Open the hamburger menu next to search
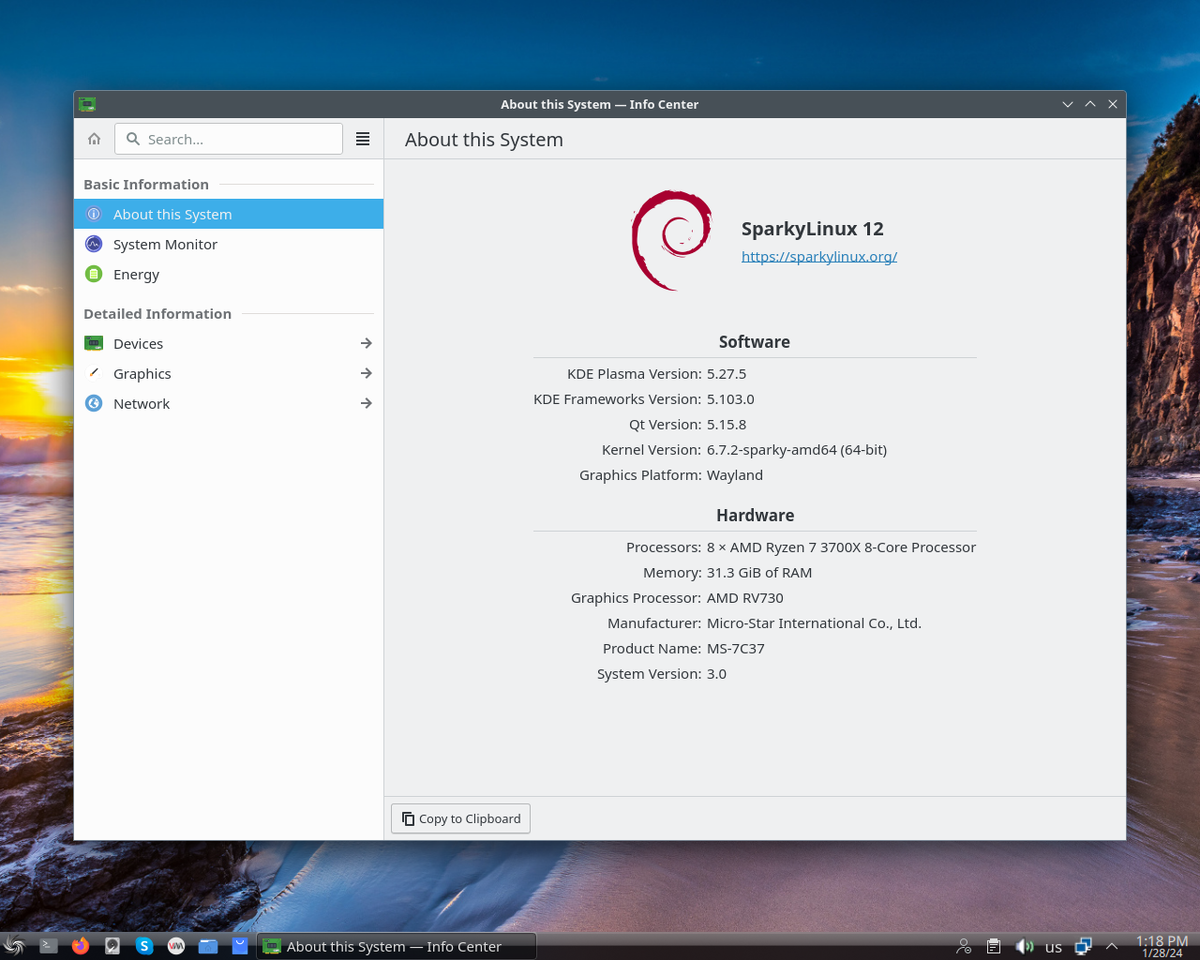Viewport: 1200px width, 960px height. [x=362, y=138]
